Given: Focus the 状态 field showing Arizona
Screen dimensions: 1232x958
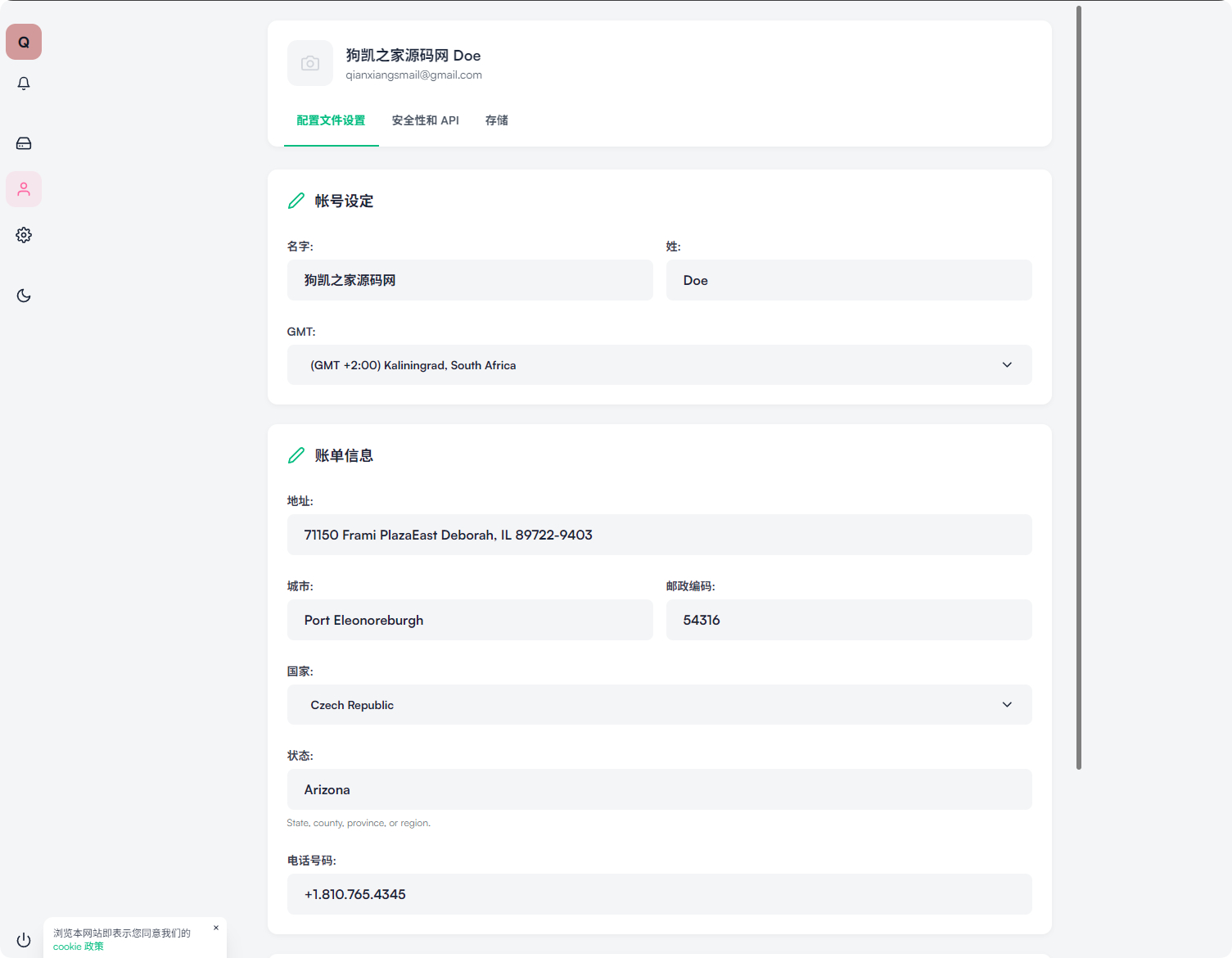Looking at the screenshot, I should tap(659, 789).
